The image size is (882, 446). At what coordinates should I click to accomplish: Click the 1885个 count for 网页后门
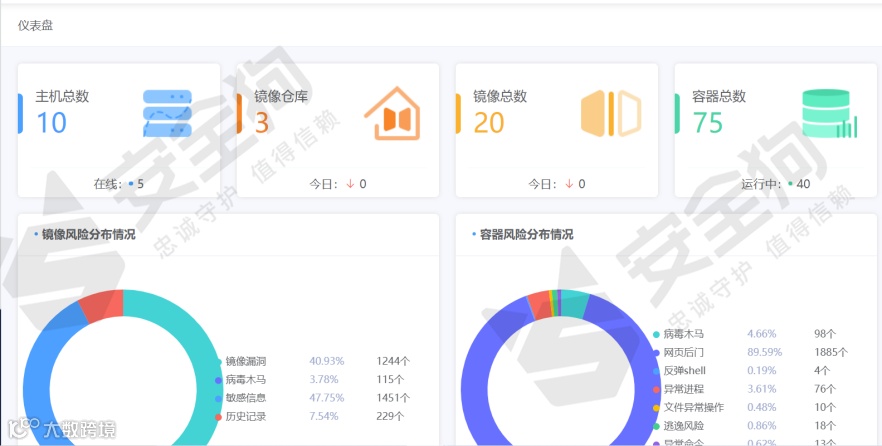pyautogui.click(x=831, y=353)
